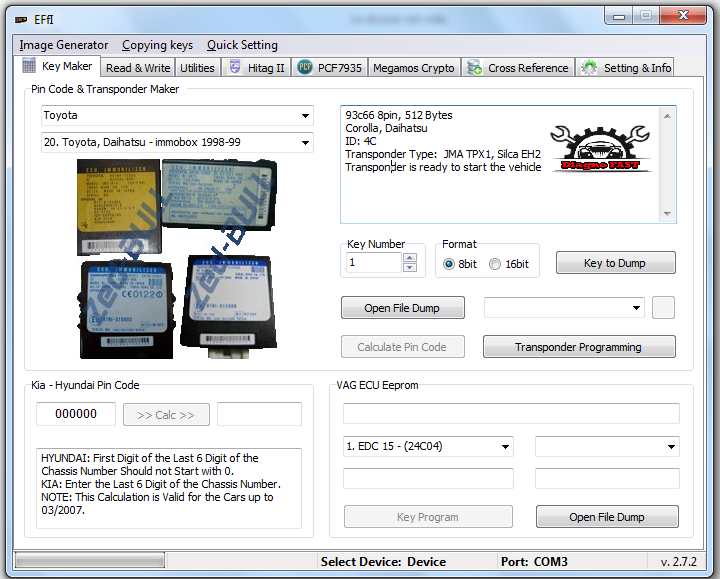
Task: Click the Key to Dump button
Action: click(x=615, y=263)
